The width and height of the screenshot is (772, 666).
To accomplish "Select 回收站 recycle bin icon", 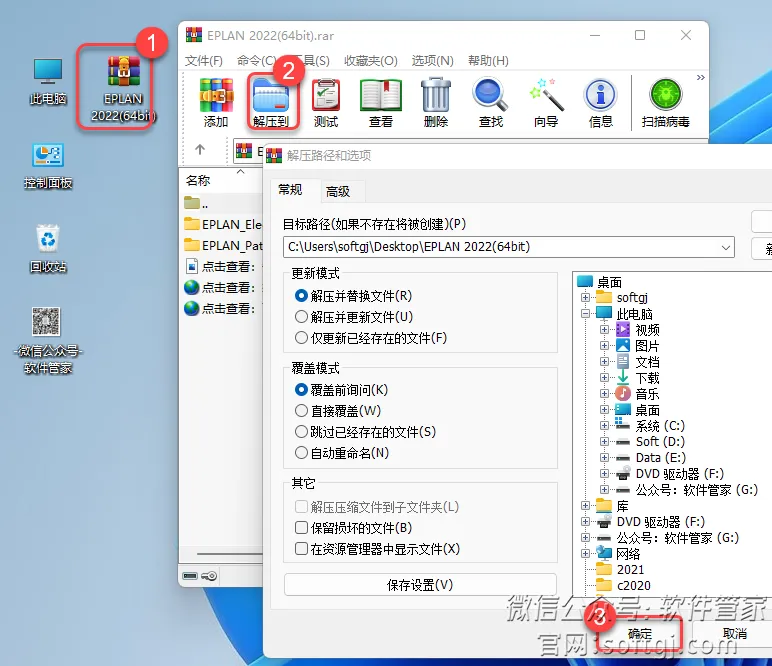I will pyautogui.click(x=48, y=249).
